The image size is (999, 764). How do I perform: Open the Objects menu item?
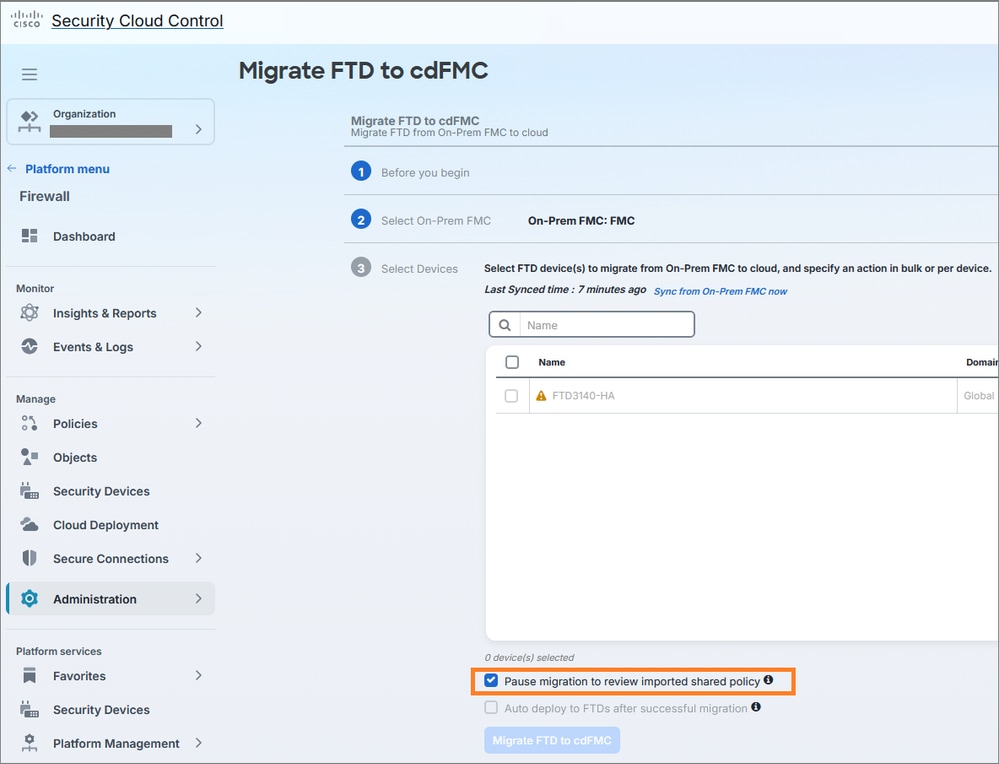75,458
